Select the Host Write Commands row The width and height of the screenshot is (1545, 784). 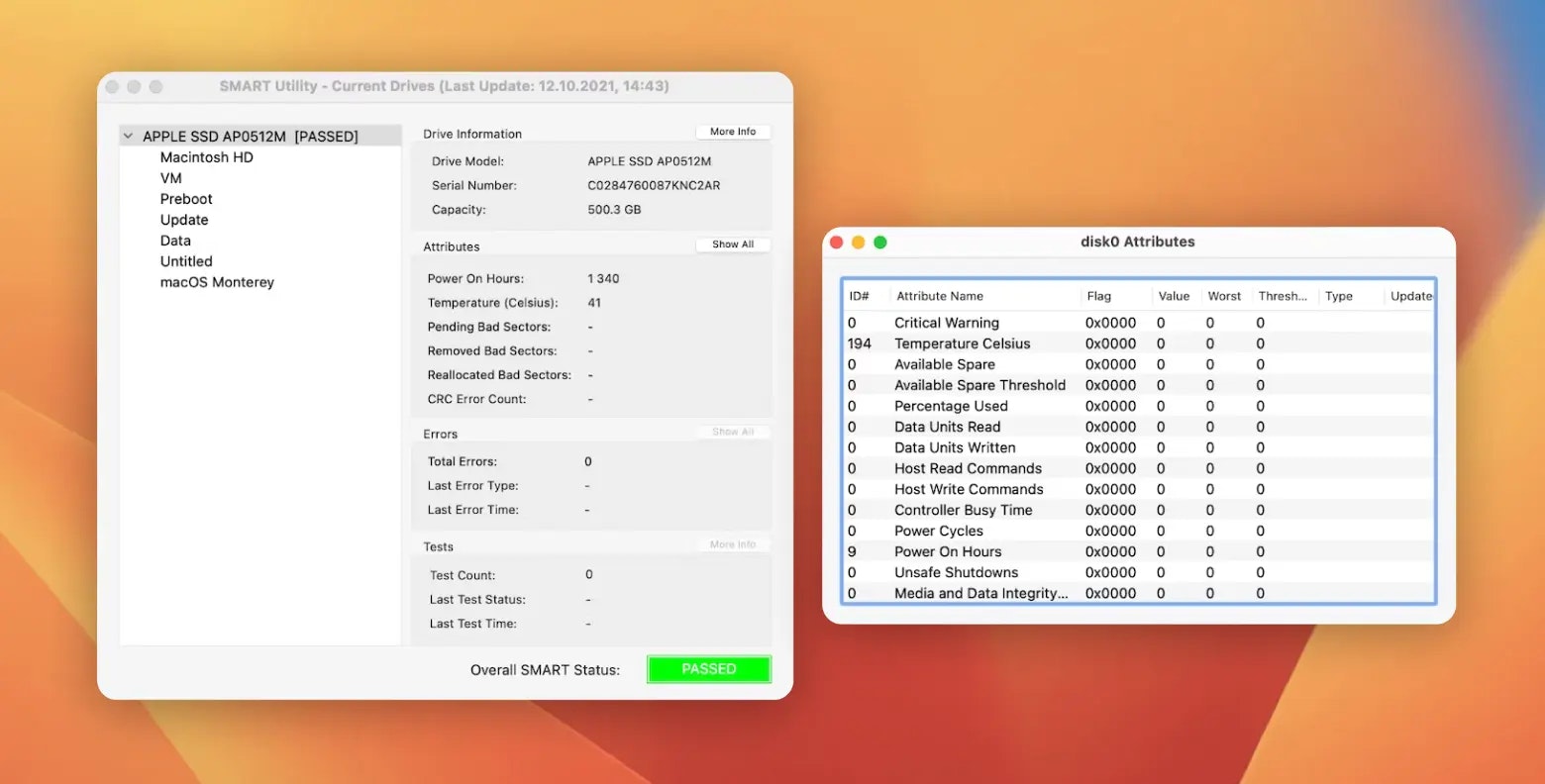tap(1139, 489)
